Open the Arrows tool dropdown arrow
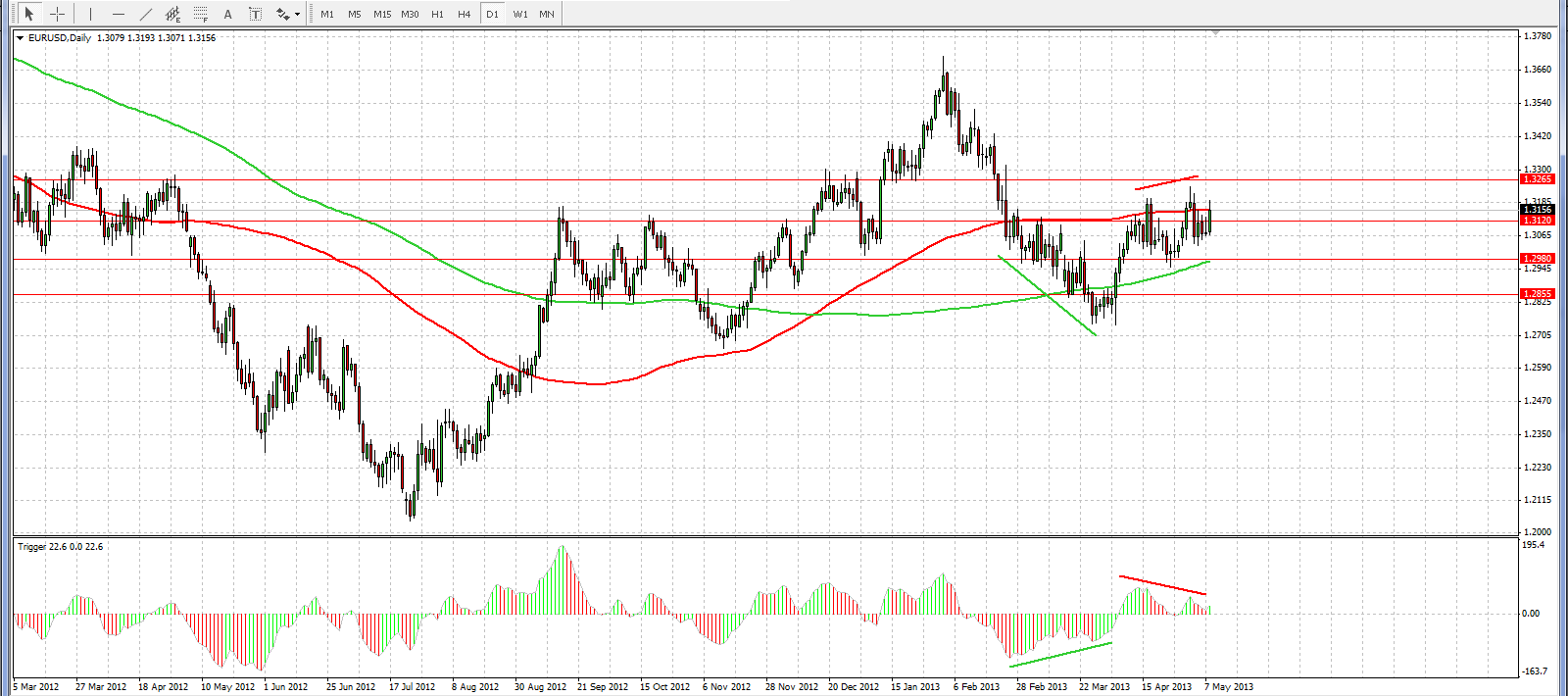 tap(297, 15)
